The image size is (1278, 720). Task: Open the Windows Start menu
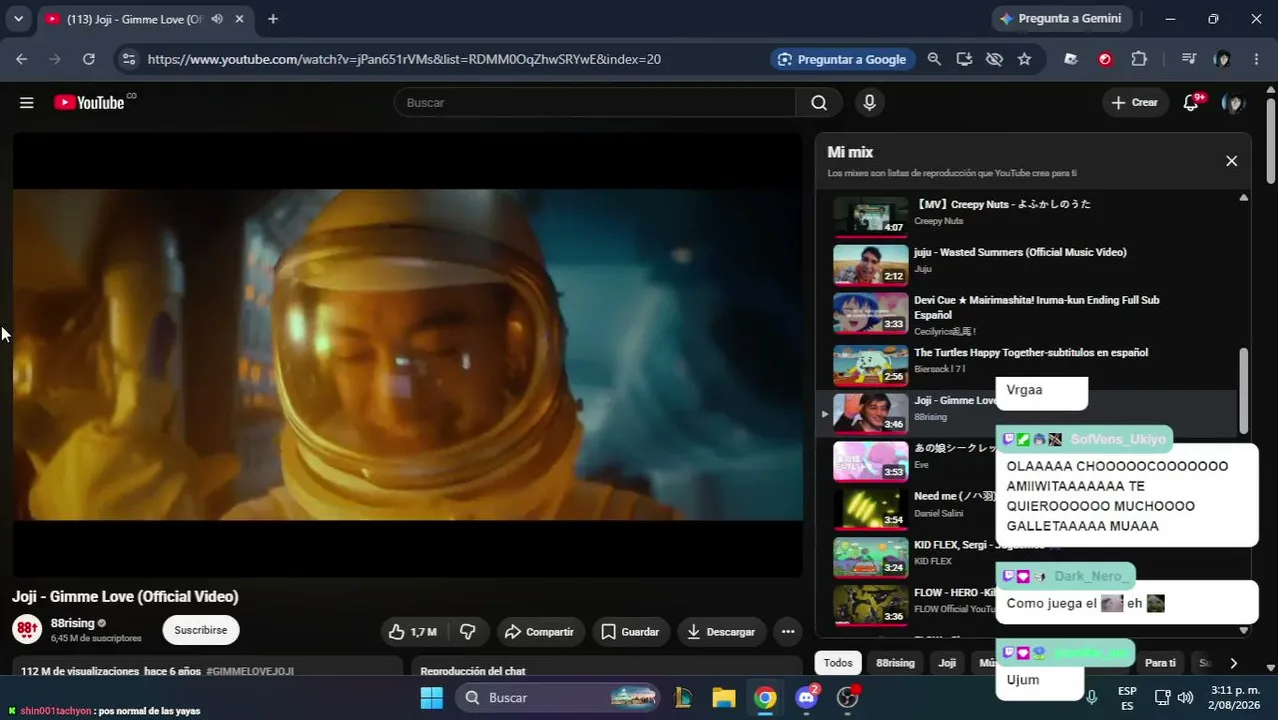[x=431, y=697]
